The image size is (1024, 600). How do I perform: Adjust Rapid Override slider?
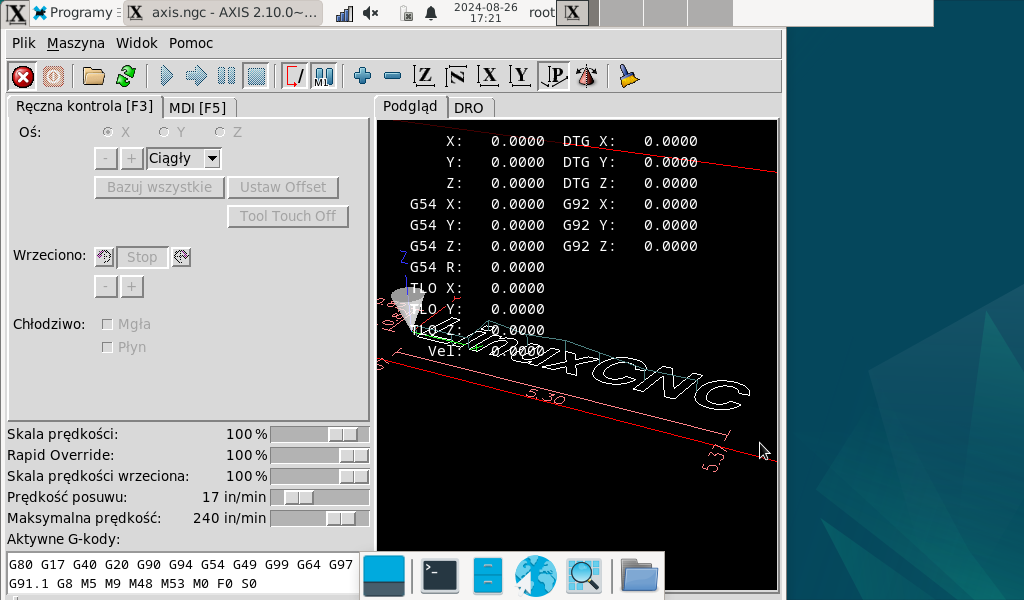[x=320, y=456]
